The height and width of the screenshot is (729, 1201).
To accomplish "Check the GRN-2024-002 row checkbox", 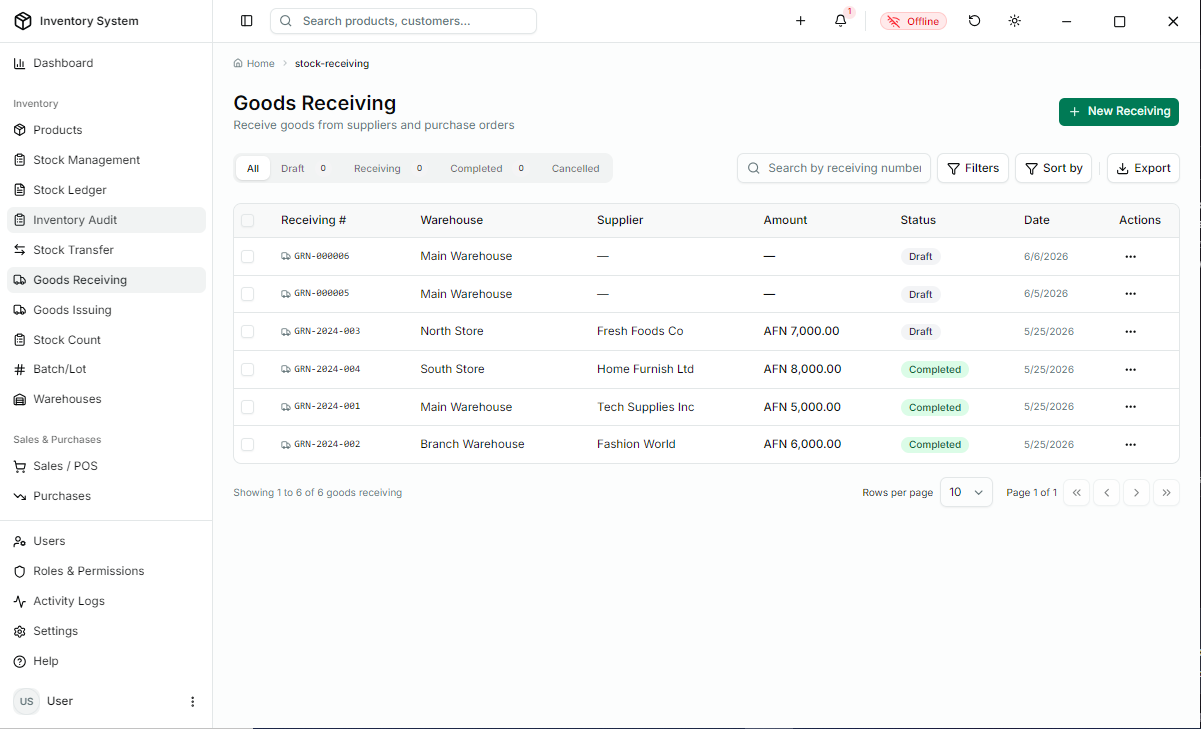I will 248,444.
